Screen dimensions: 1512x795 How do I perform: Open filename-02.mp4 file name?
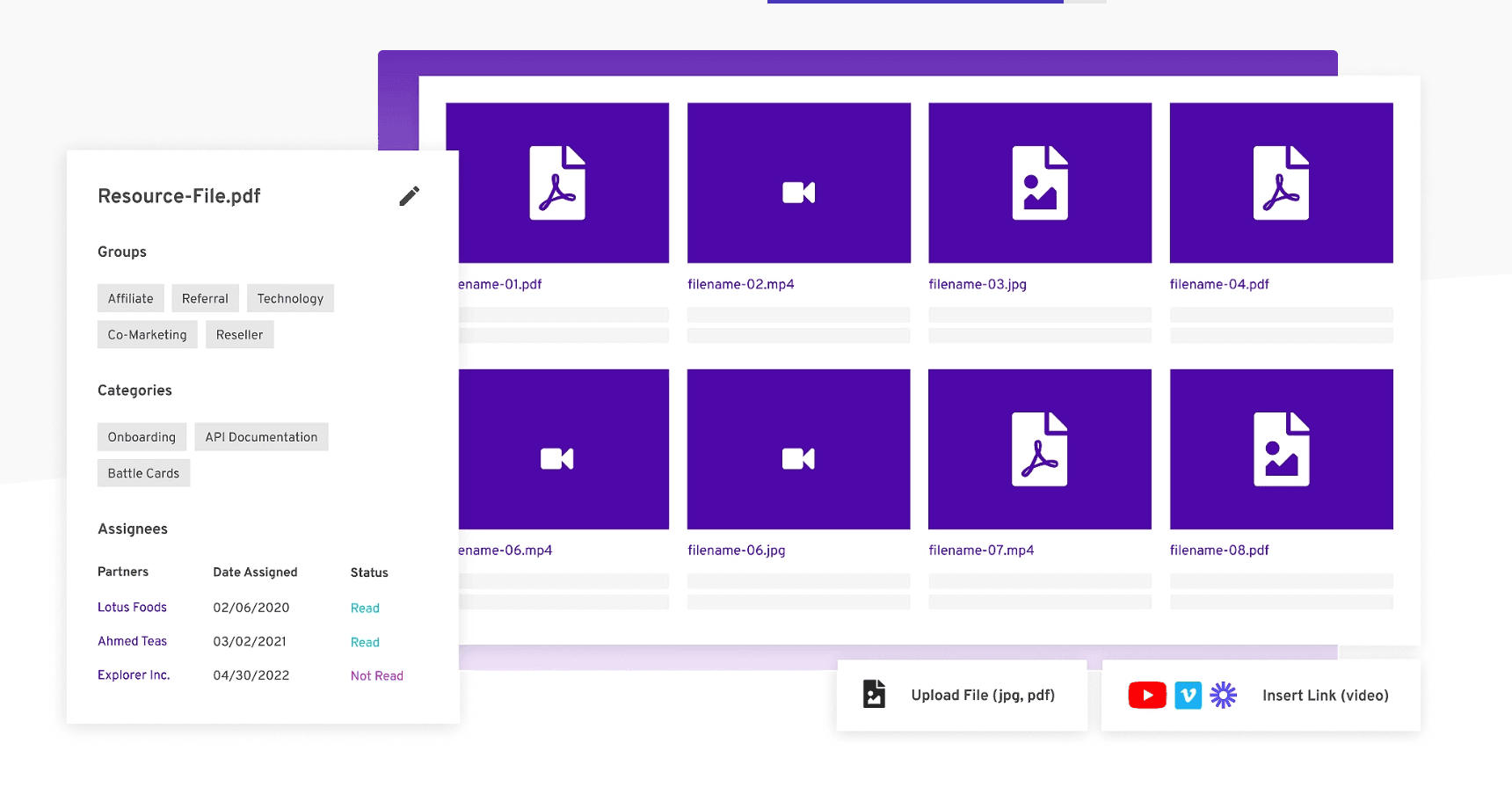pyautogui.click(x=741, y=284)
